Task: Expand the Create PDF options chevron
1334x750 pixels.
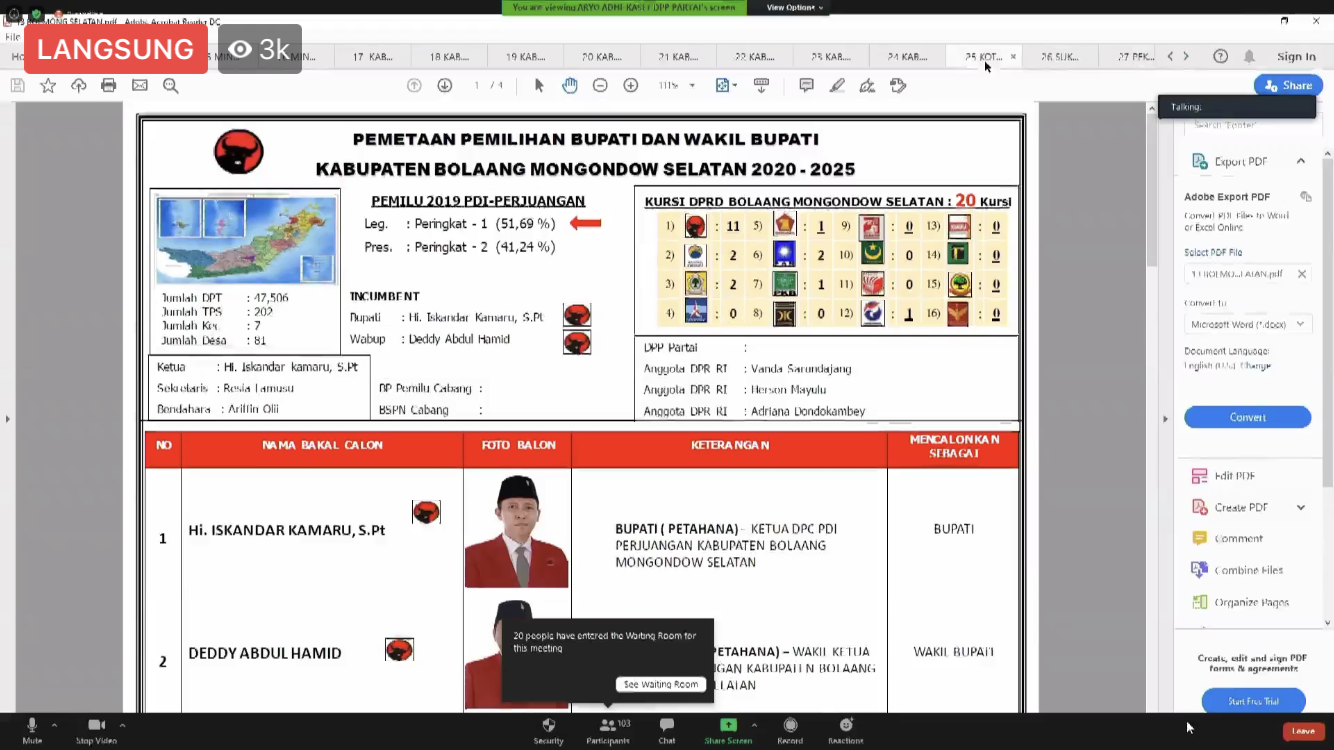Action: [x=1301, y=508]
